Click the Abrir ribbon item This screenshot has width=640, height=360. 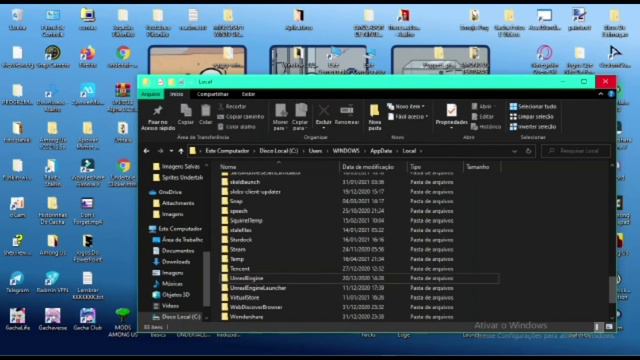[482, 107]
